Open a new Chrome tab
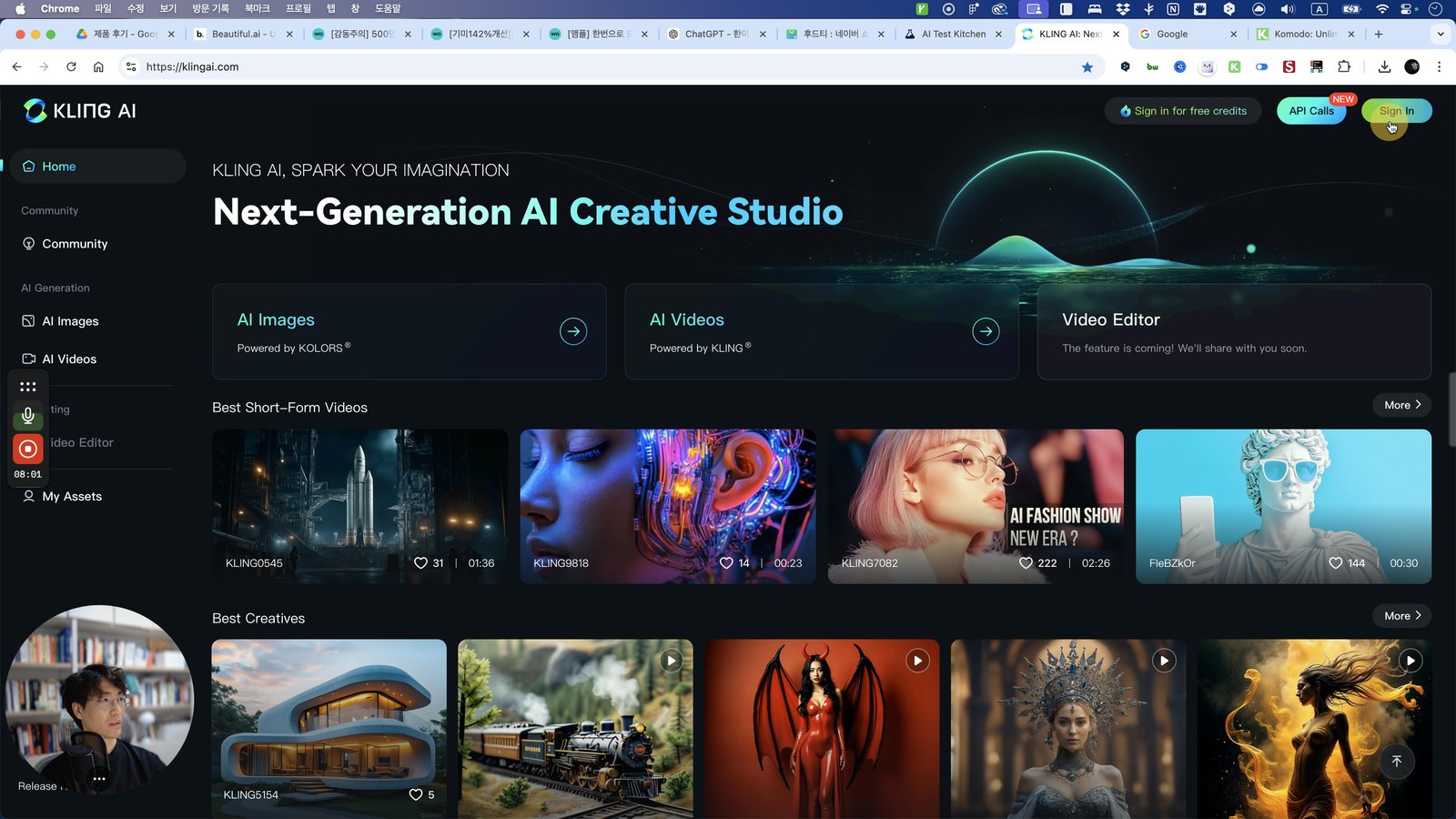Viewport: 1456px width, 819px height. [x=1379, y=34]
